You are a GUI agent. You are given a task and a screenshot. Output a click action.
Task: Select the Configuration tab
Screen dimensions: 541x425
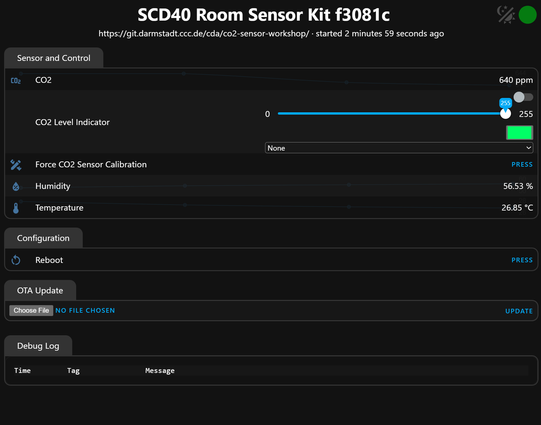(x=43, y=238)
